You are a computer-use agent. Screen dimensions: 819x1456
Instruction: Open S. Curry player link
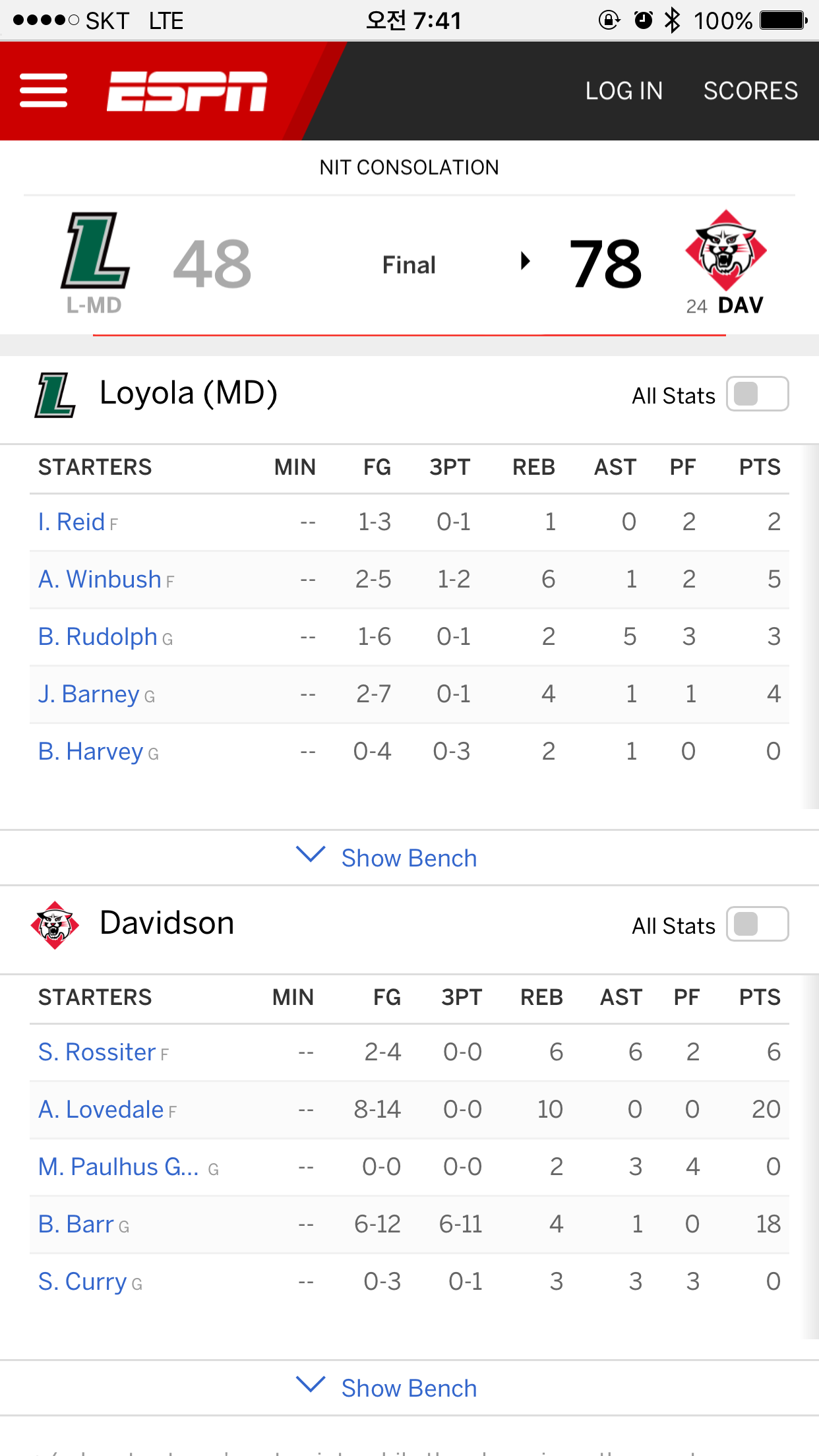[82, 1282]
